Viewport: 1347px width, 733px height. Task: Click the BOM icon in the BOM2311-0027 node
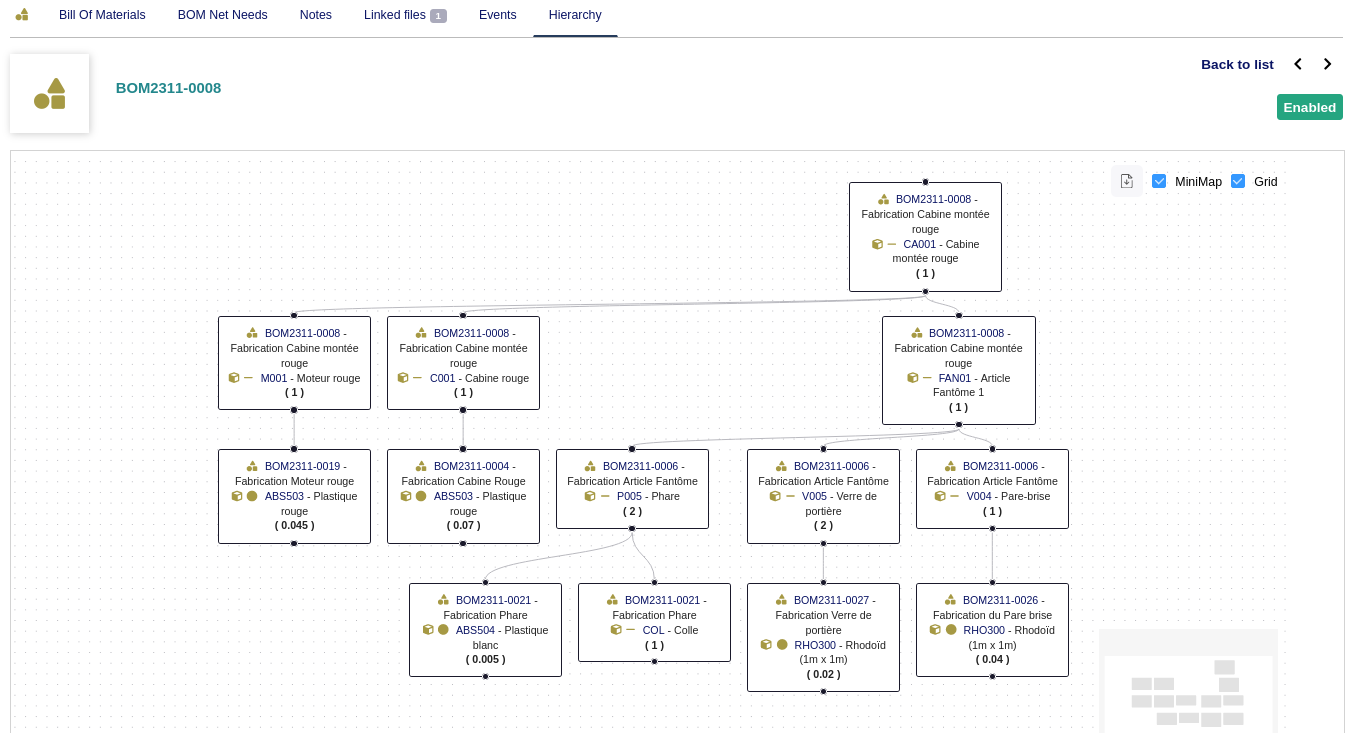781,600
